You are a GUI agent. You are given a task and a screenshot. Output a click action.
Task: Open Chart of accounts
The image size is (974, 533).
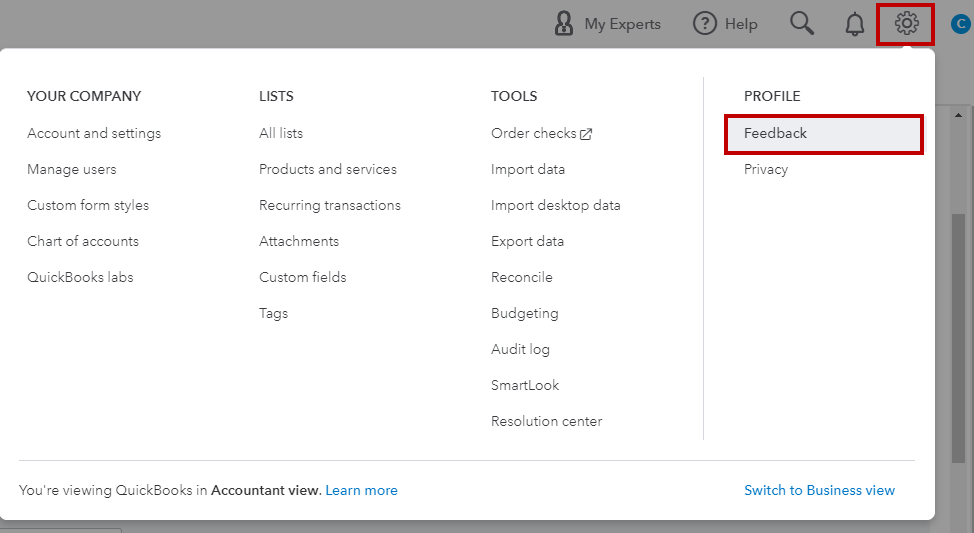[x=83, y=241]
